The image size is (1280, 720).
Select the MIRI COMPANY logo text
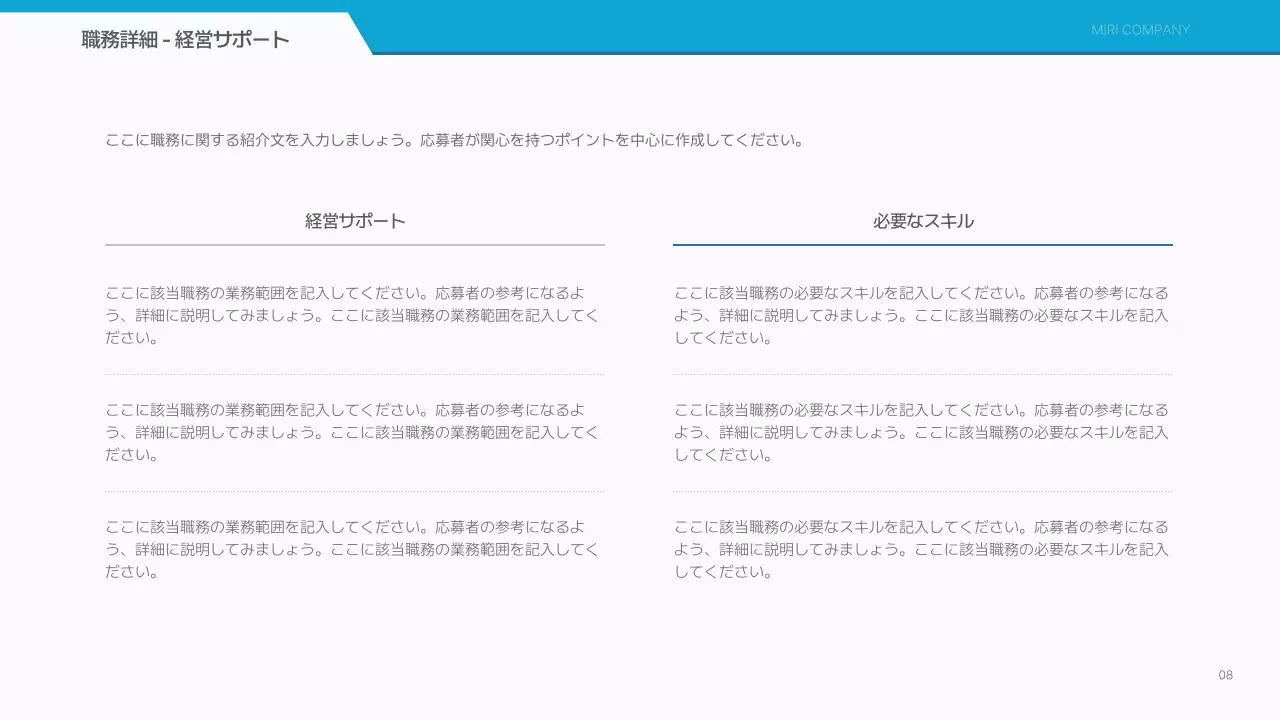pos(1140,29)
